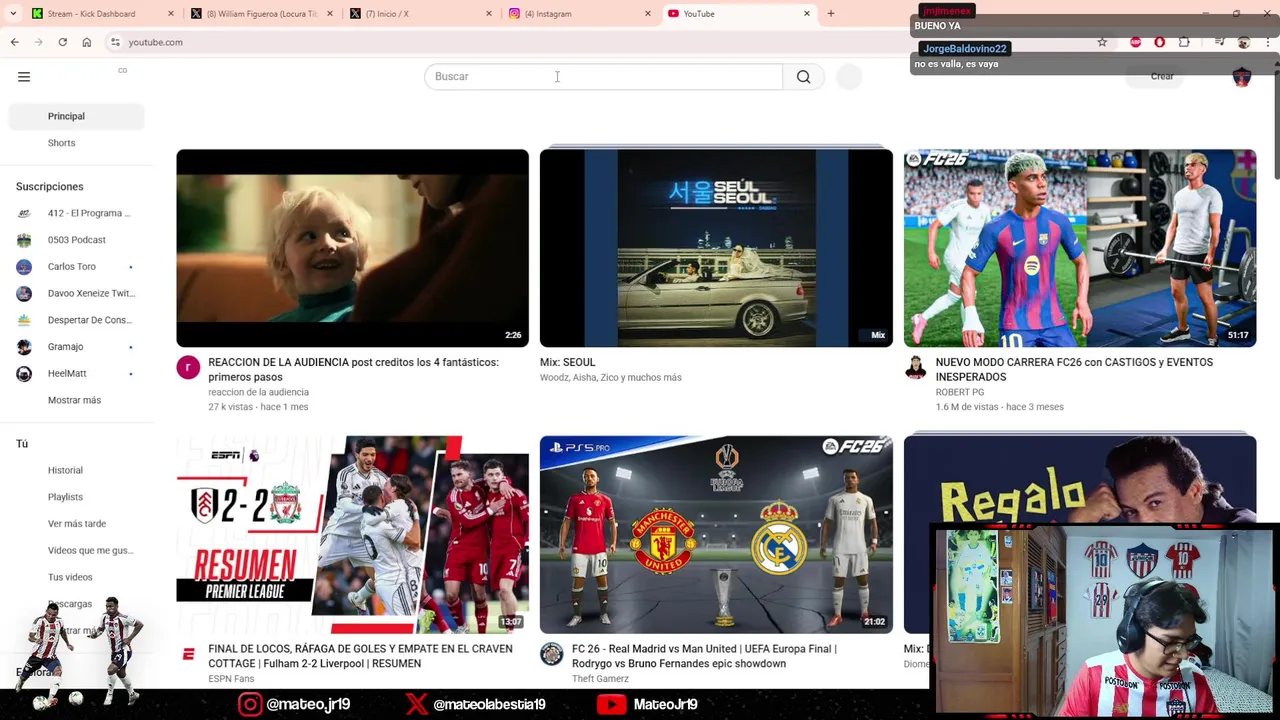Screen dimensions: 1280x720
Task: Play the SEÚL SEOUL mix thumbnail
Action: [x=716, y=248]
